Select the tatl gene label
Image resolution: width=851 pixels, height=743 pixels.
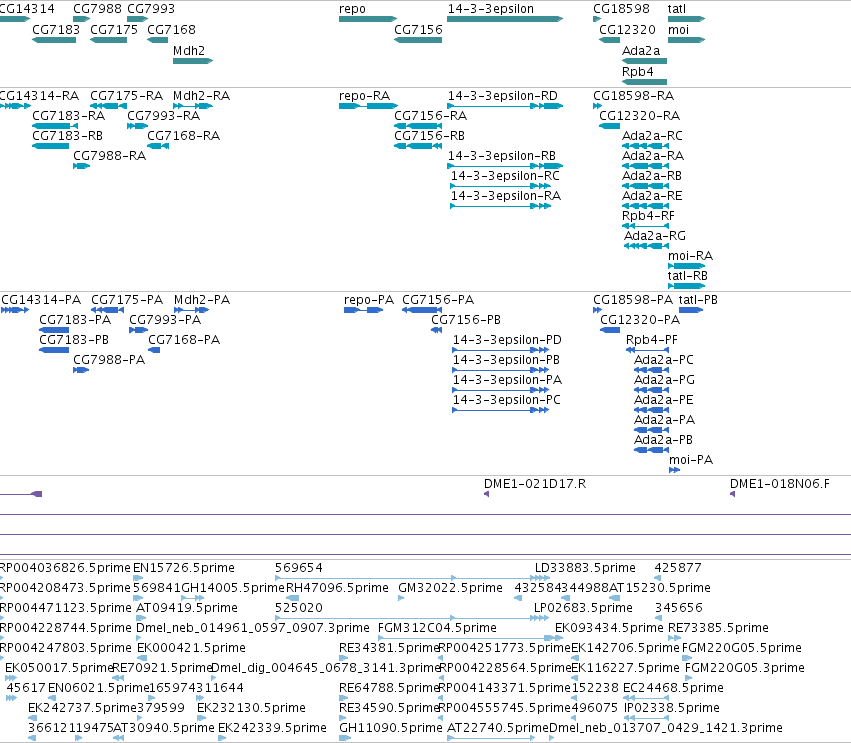(x=677, y=9)
